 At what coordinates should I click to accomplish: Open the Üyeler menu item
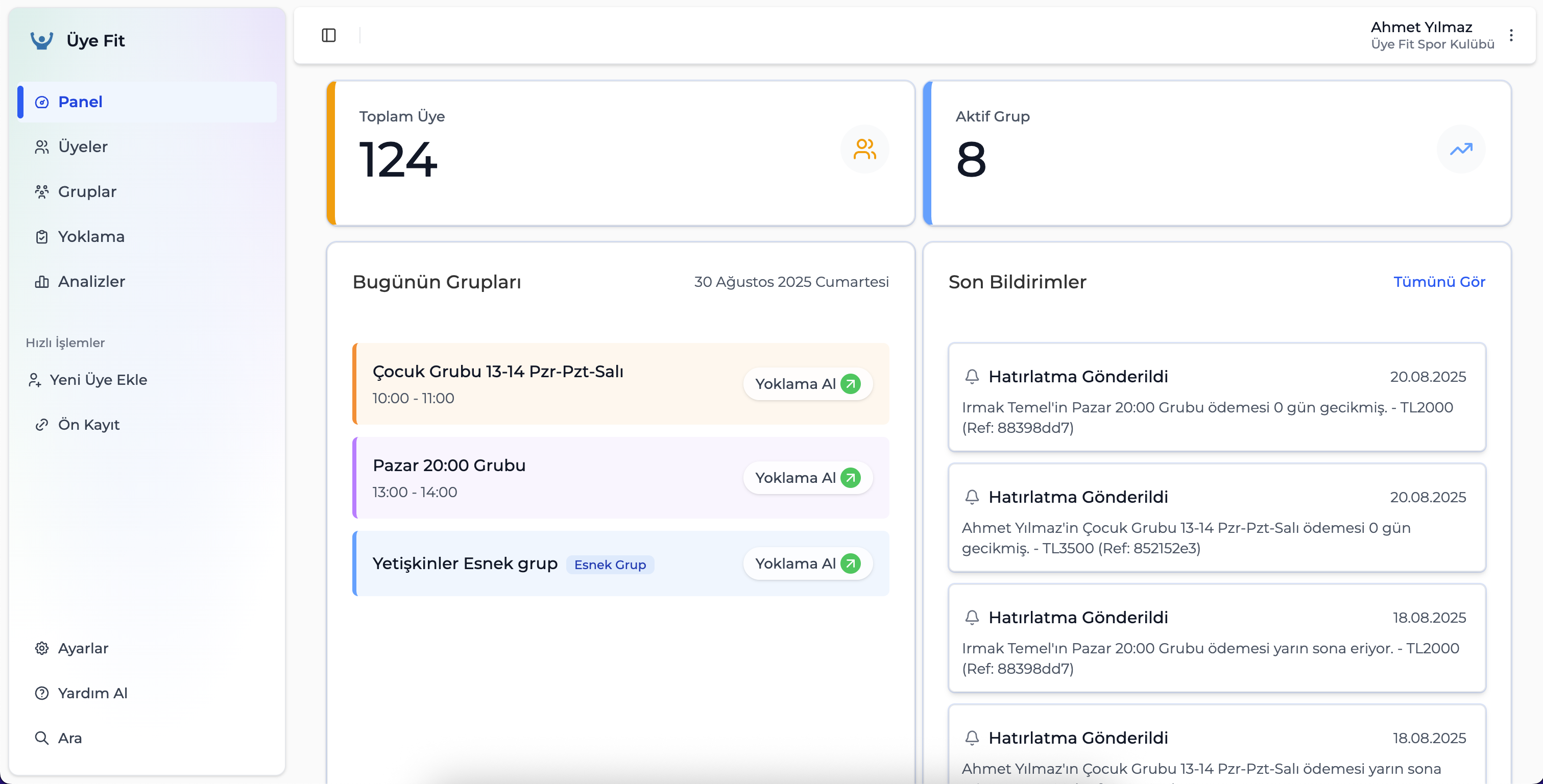[x=83, y=146]
